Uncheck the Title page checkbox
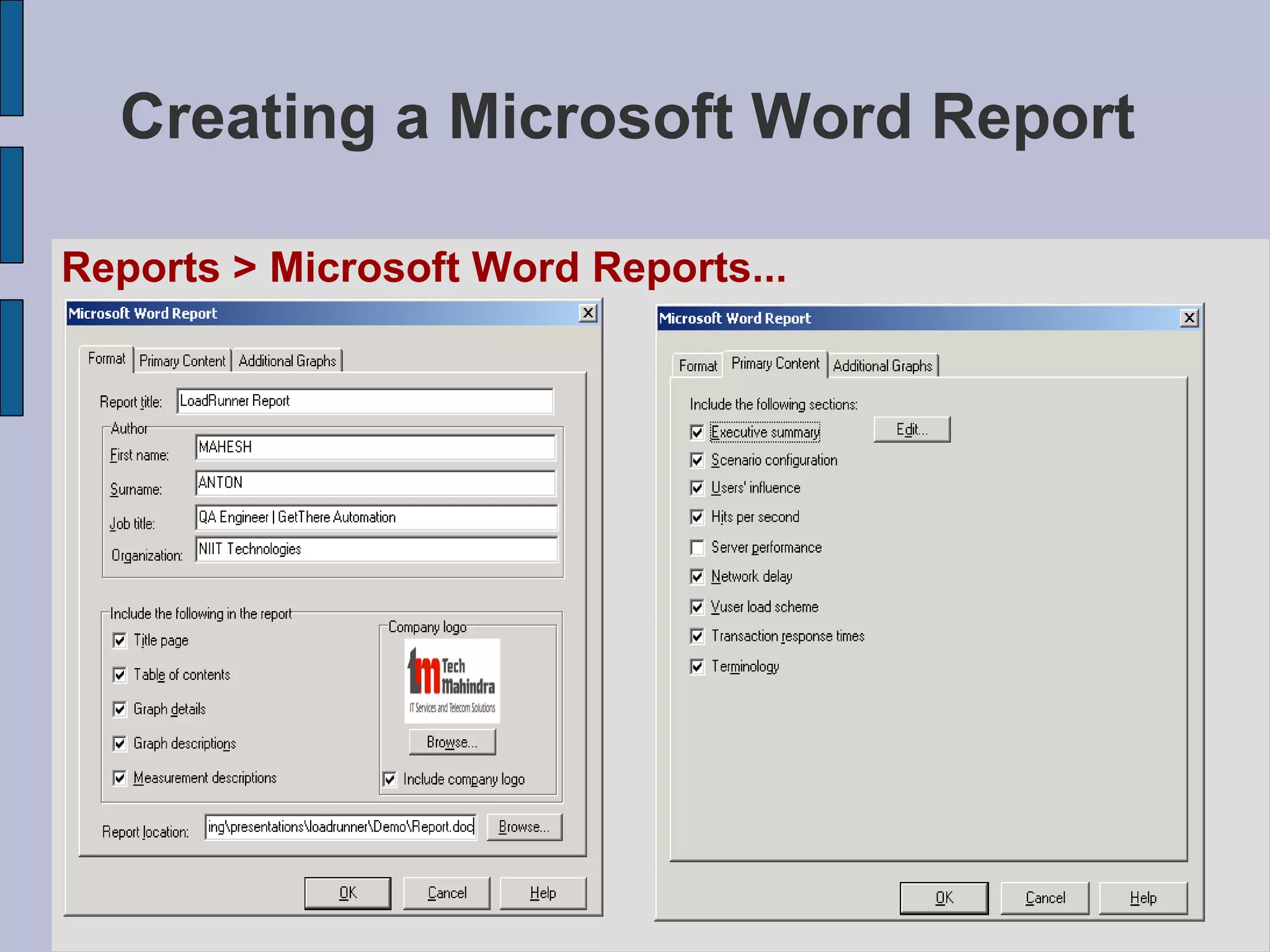This screenshot has width=1270, height=952. click(120, 640)
